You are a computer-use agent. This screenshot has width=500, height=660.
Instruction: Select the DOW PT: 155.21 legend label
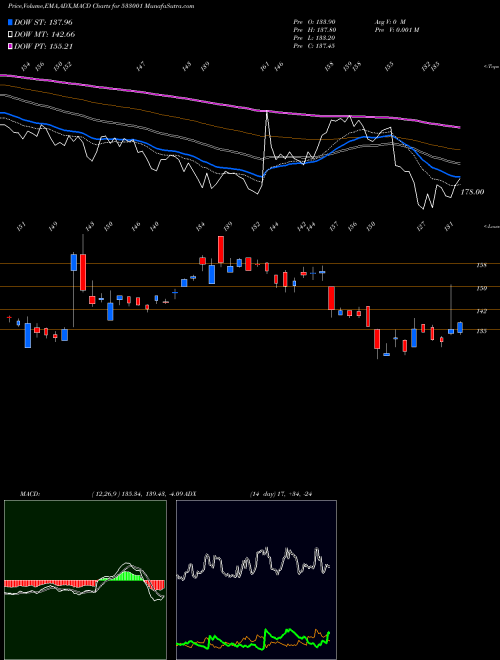point(44,46)
